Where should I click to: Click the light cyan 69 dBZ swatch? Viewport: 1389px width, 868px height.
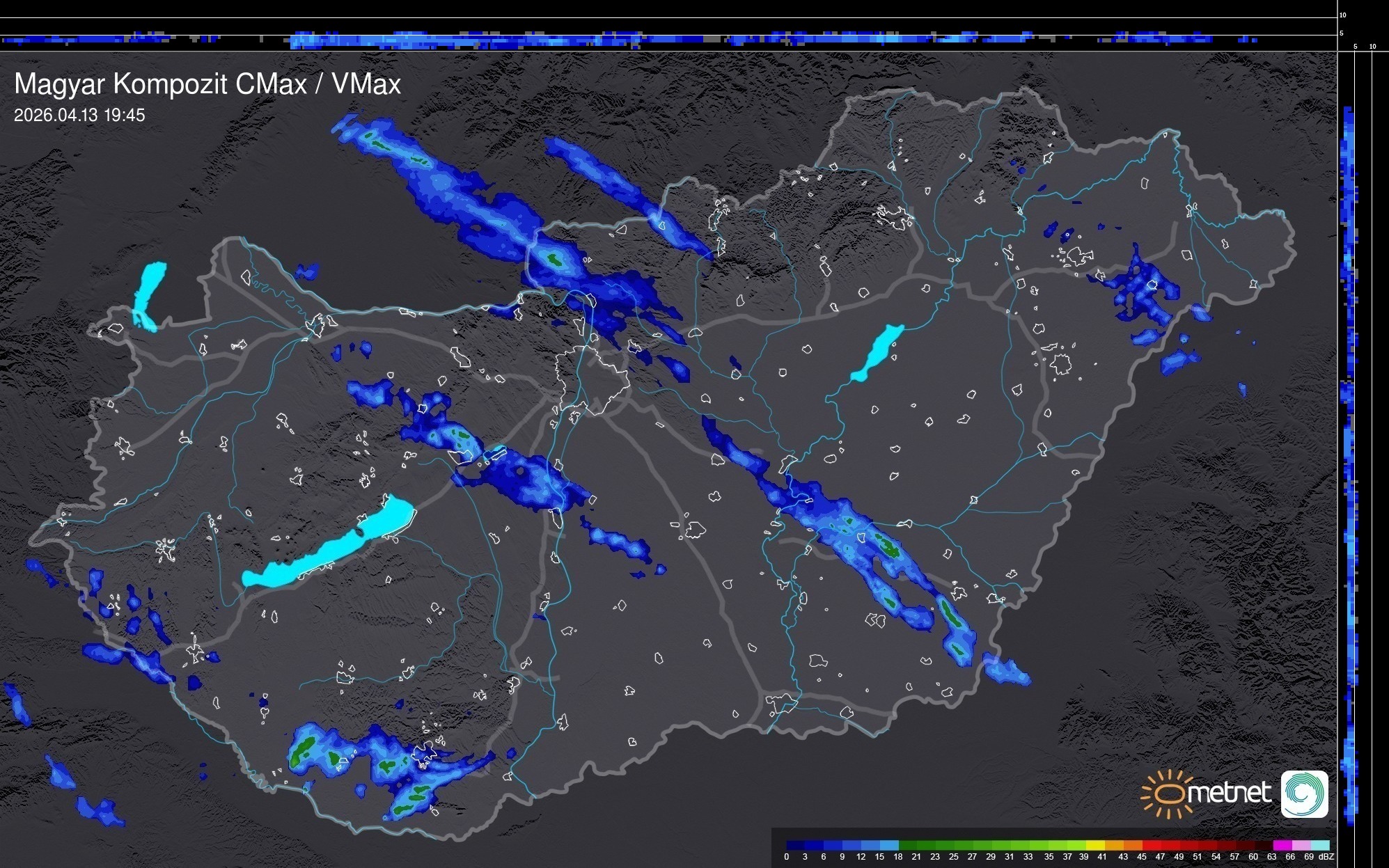point(1319,845)
